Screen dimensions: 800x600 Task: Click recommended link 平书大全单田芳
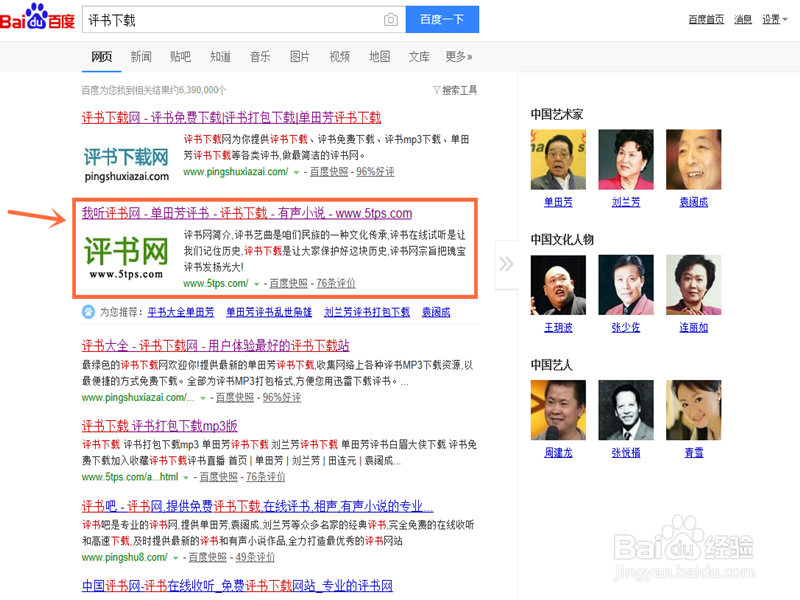(181, 312)
